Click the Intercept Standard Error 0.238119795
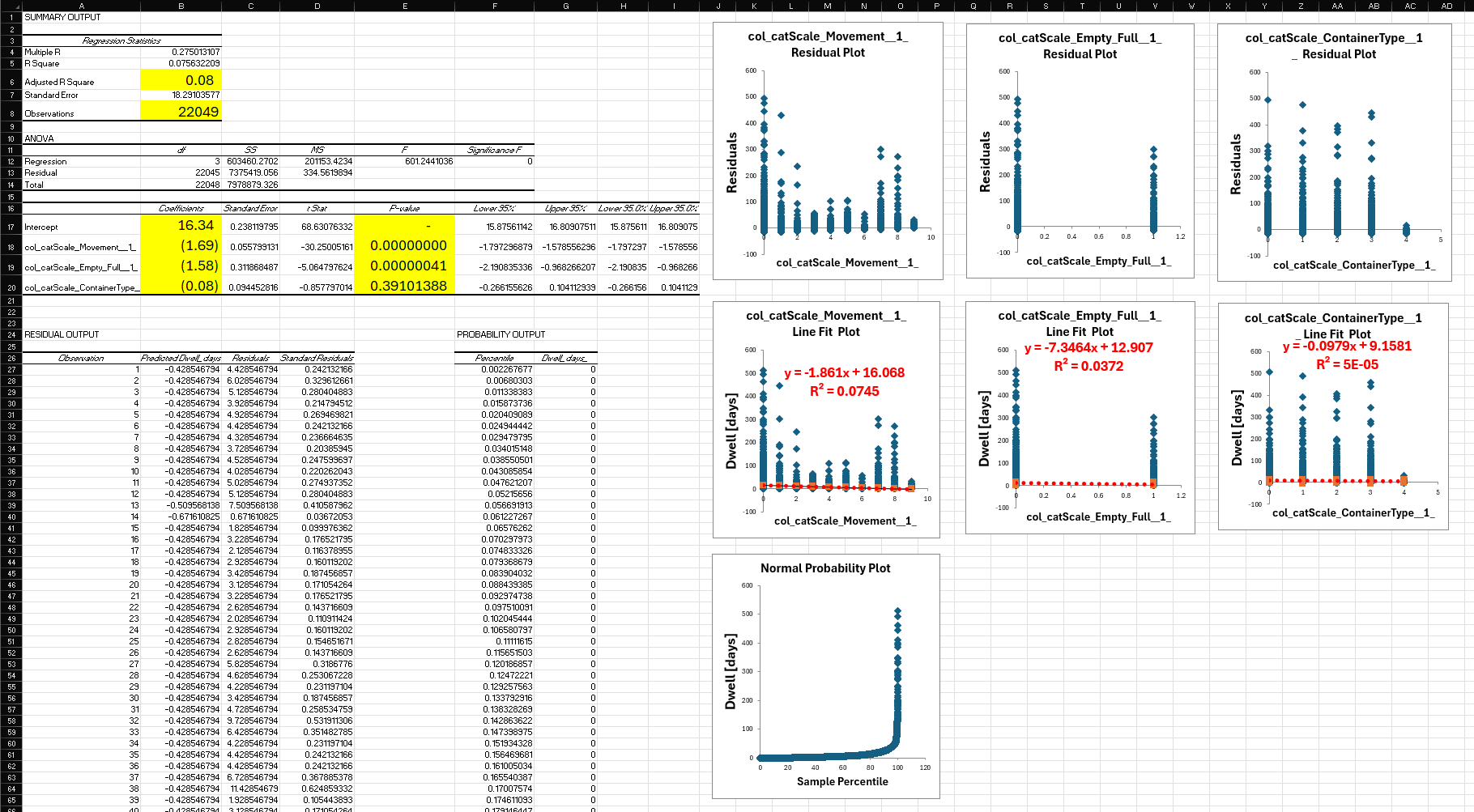Image resolution: width=1474 pixels, height=812 pixels. pos(251,227)
